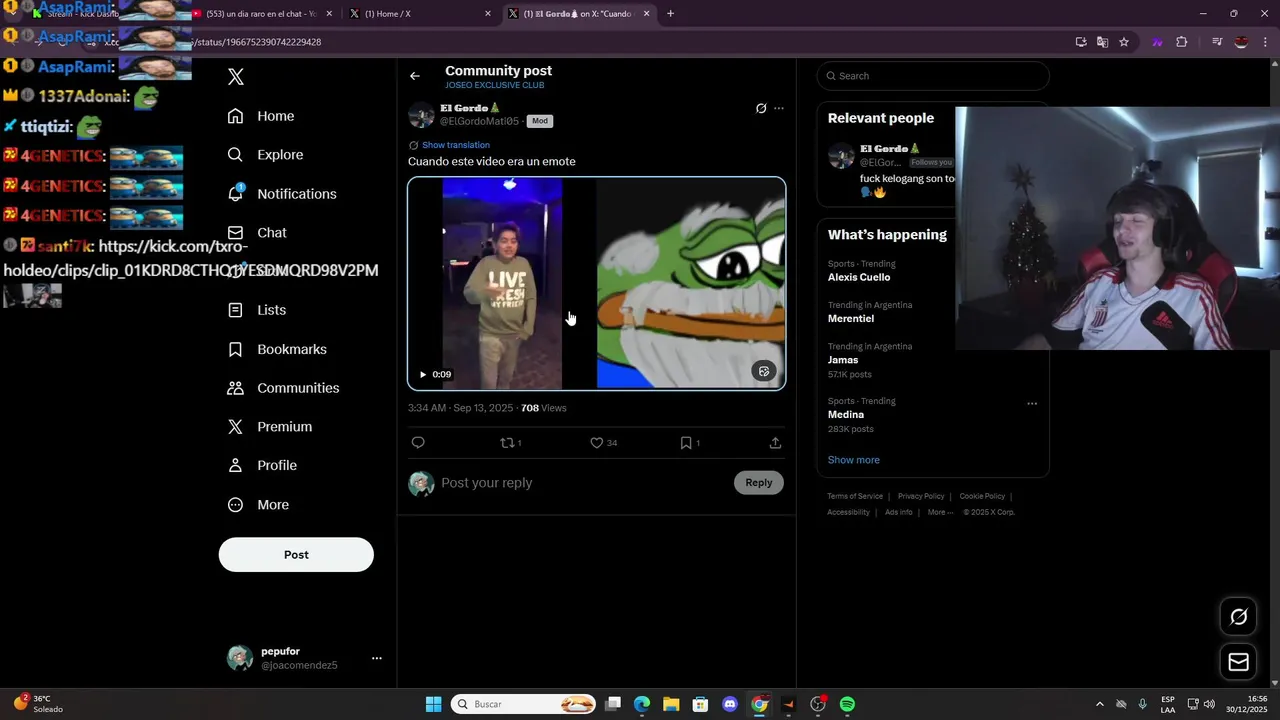Click the X logo in the sidebar
Image resolution: width=1280 pixels, height=720 pixels.
tap(236, 77)
